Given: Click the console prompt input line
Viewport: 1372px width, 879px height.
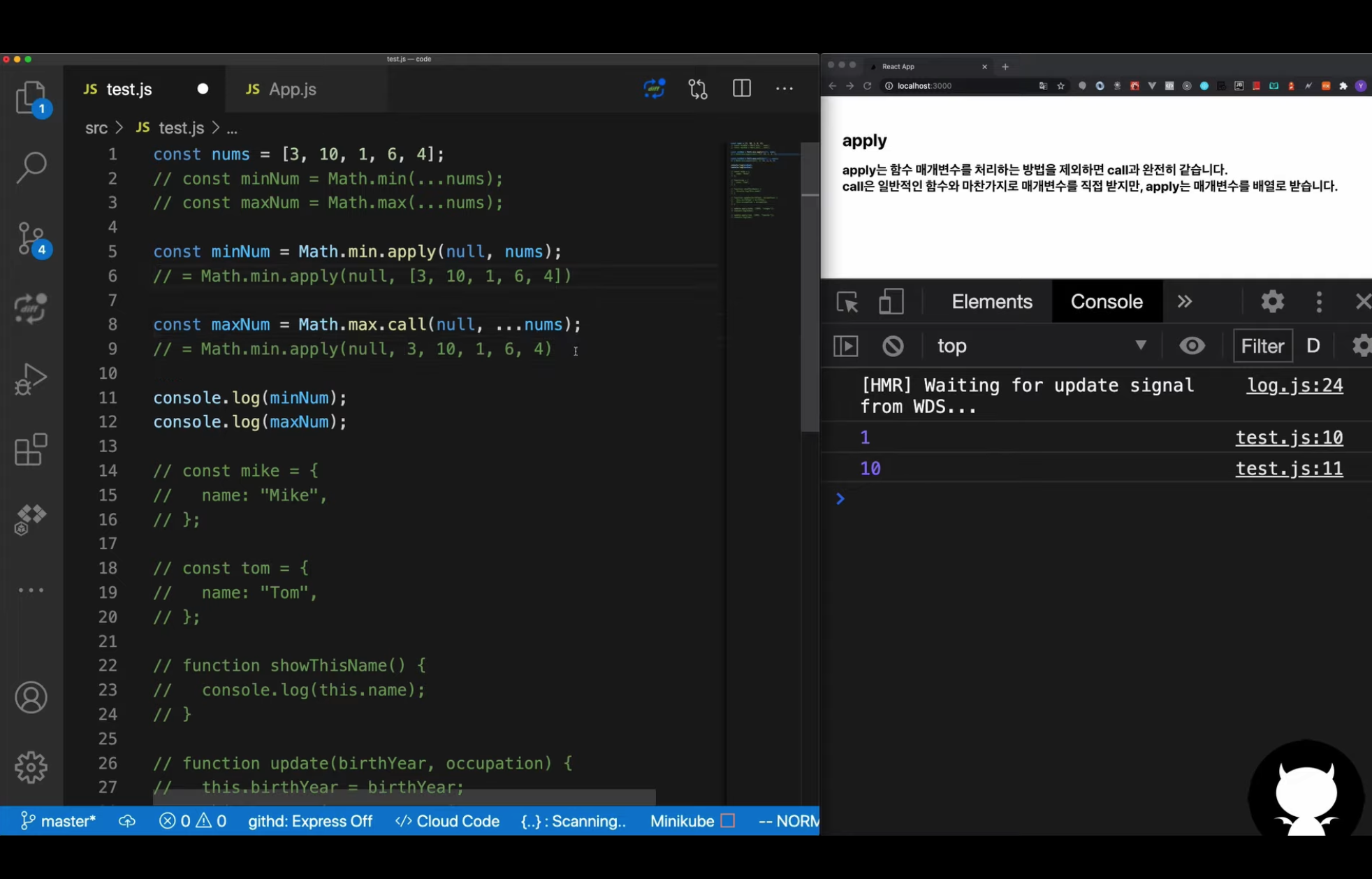Looking at the screenshot, I should point(1104,499).
